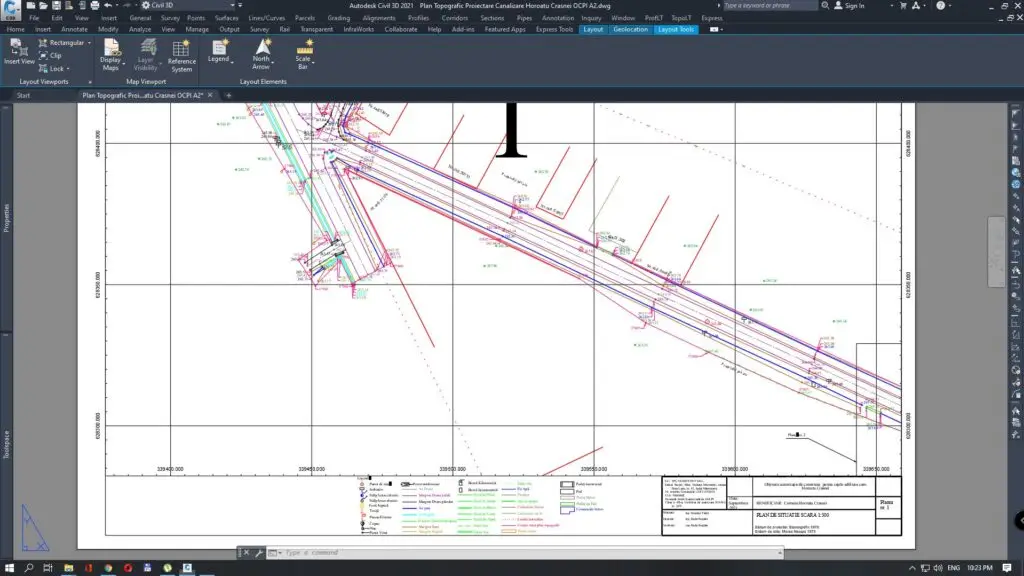Click the navigation bar slider on right edge
This screenshot has height=576, width=1024.
pos(996,251)
